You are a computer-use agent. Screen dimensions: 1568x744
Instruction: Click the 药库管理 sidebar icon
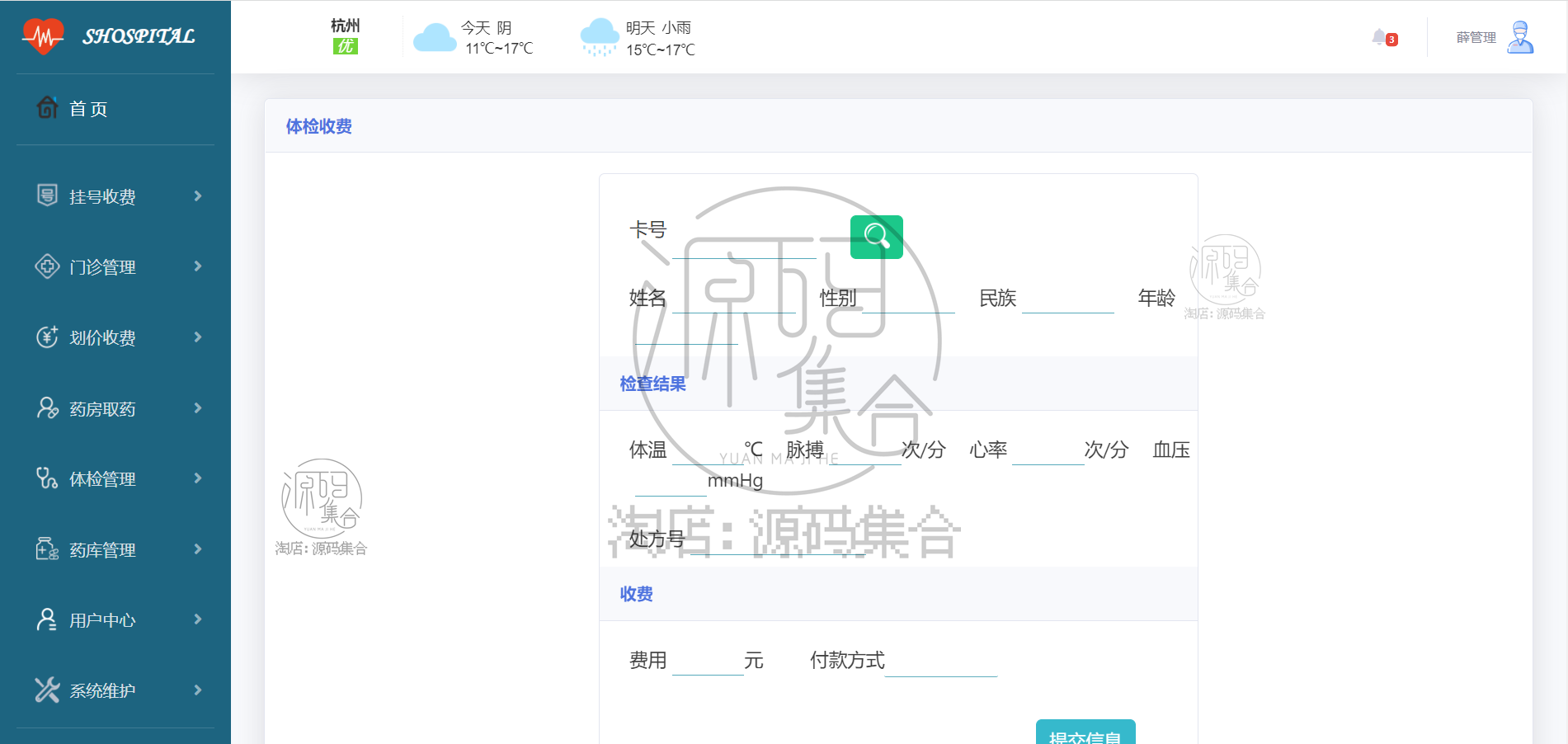point(47,549)
